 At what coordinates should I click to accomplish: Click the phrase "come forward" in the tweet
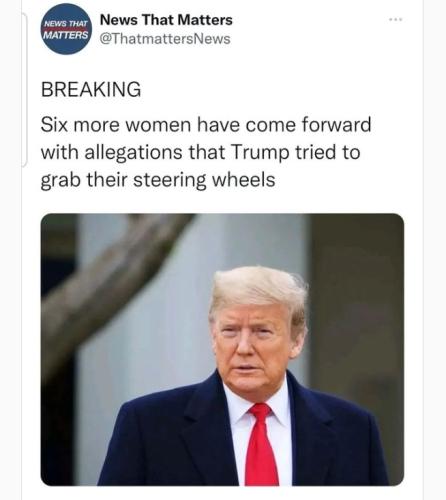pyautogui.click(x=308, y=125)
